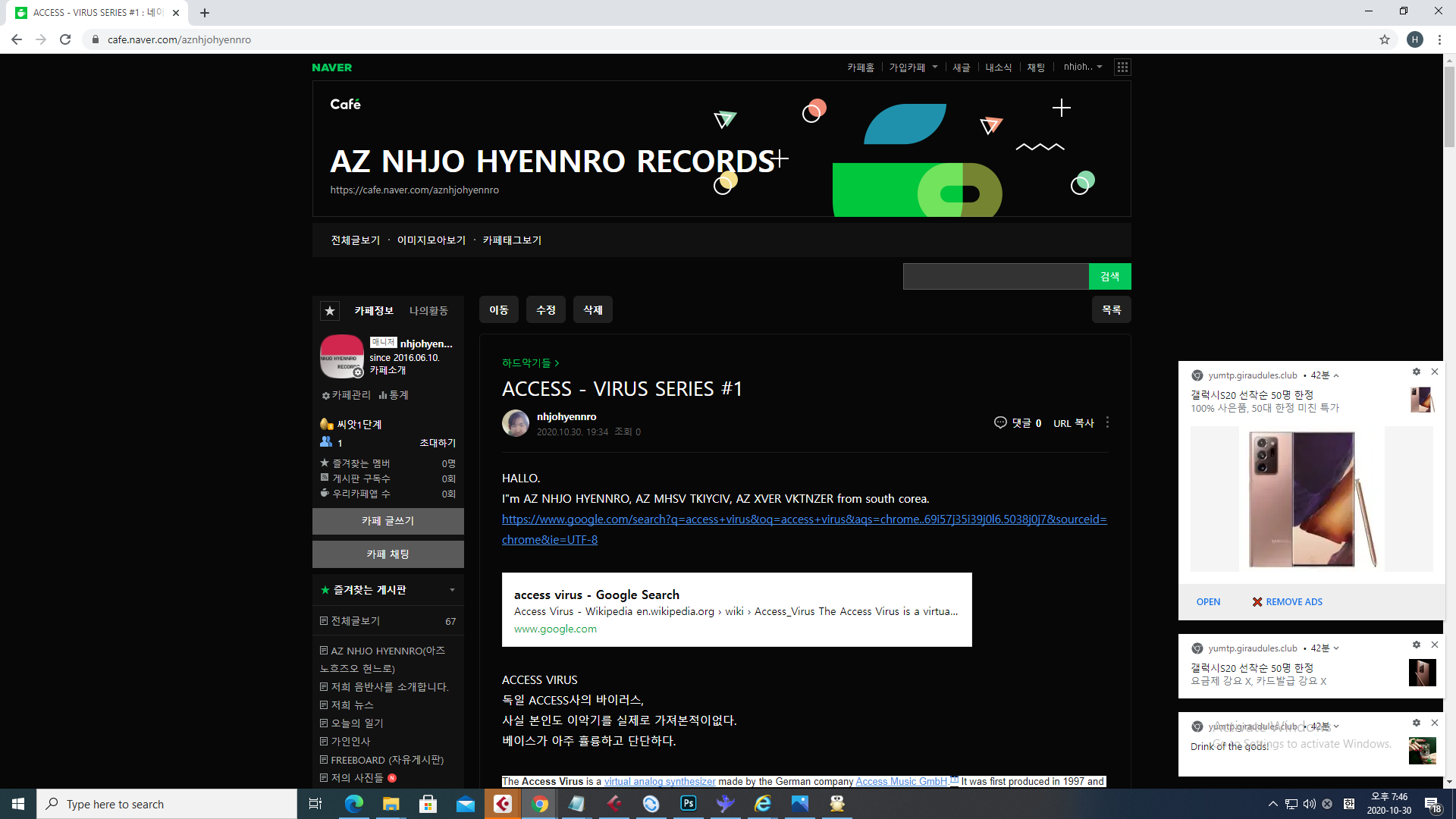Viewport: 1456px width, 819px height.
Task: Expand 가입카페 dropdown
Action: (x=913, y=67)
